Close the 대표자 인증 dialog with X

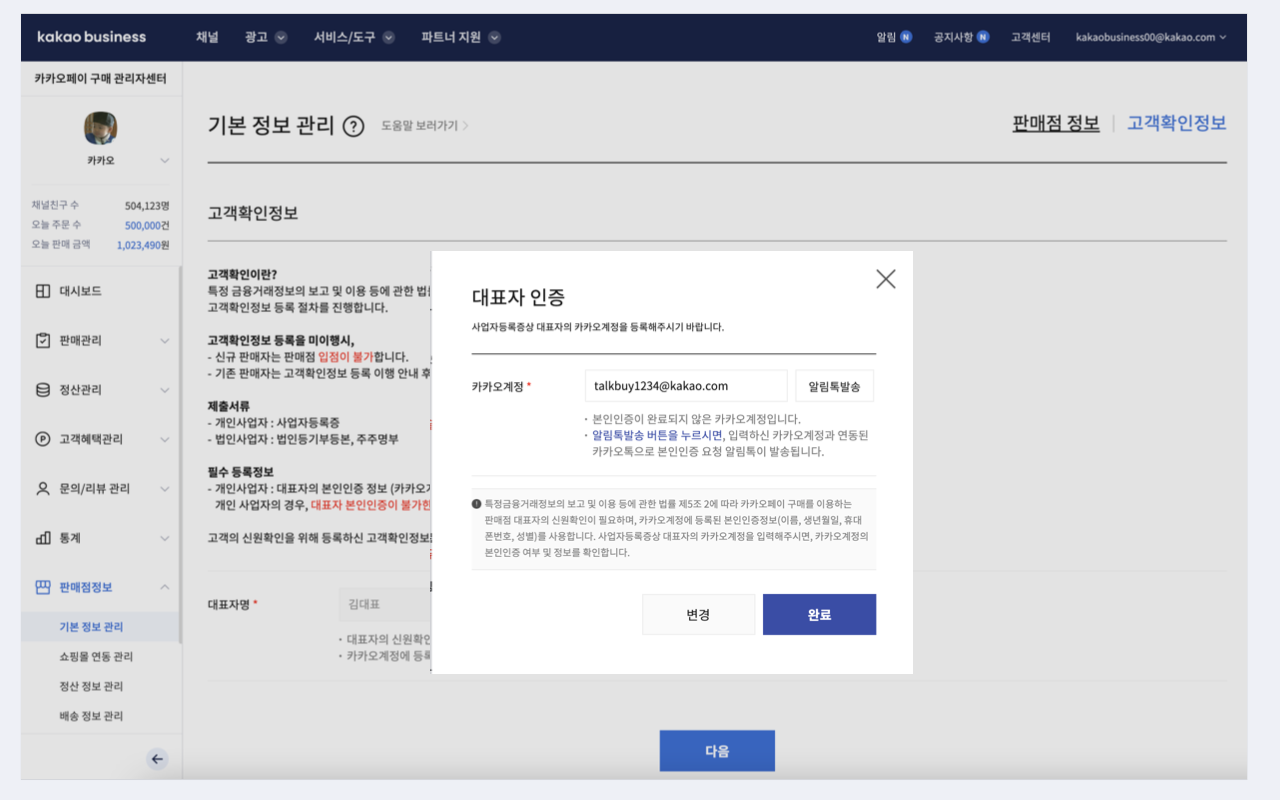pyautogui.click(x=885, y=279)
